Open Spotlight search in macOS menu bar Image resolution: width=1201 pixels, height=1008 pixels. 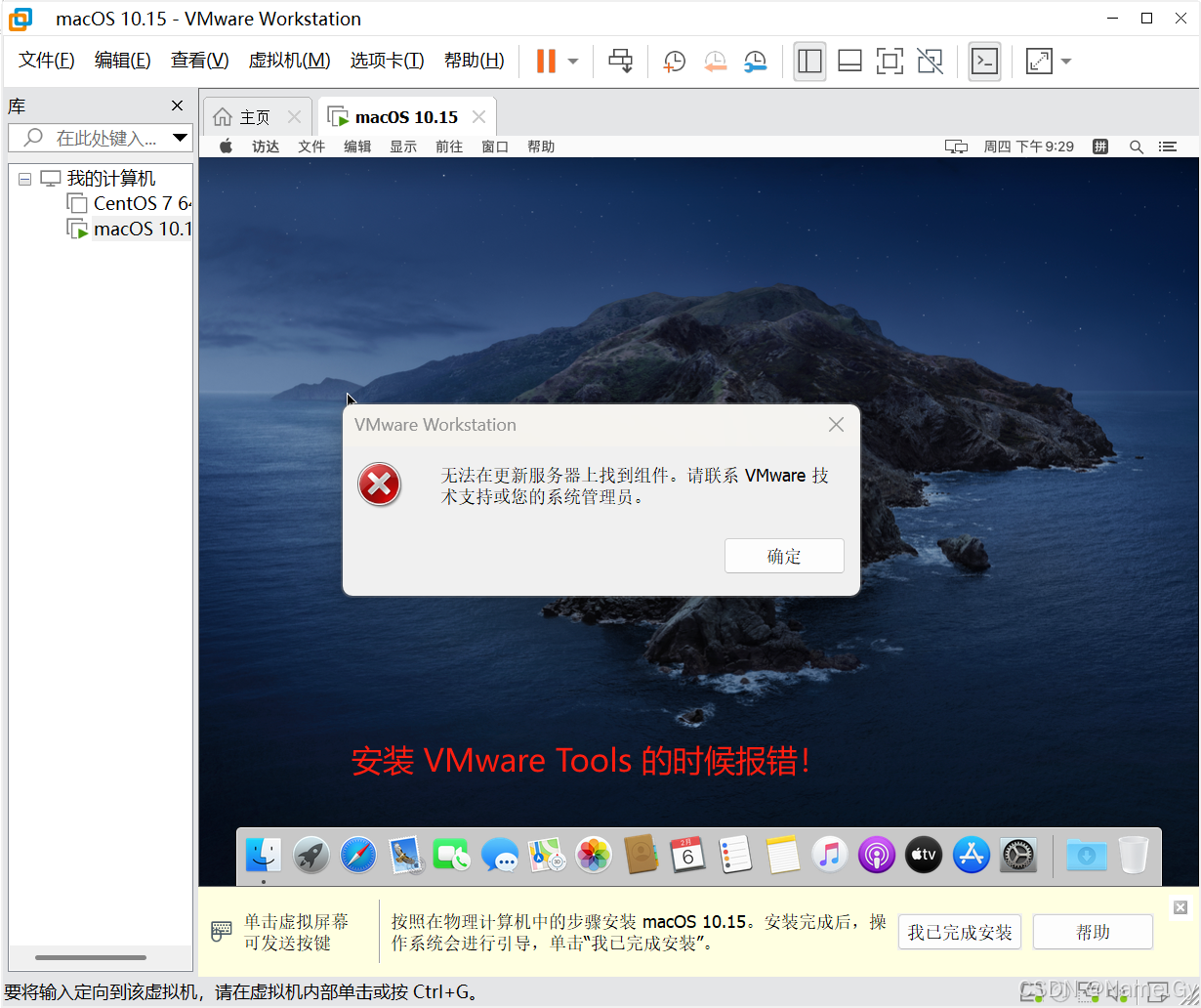coord(1136,147)
